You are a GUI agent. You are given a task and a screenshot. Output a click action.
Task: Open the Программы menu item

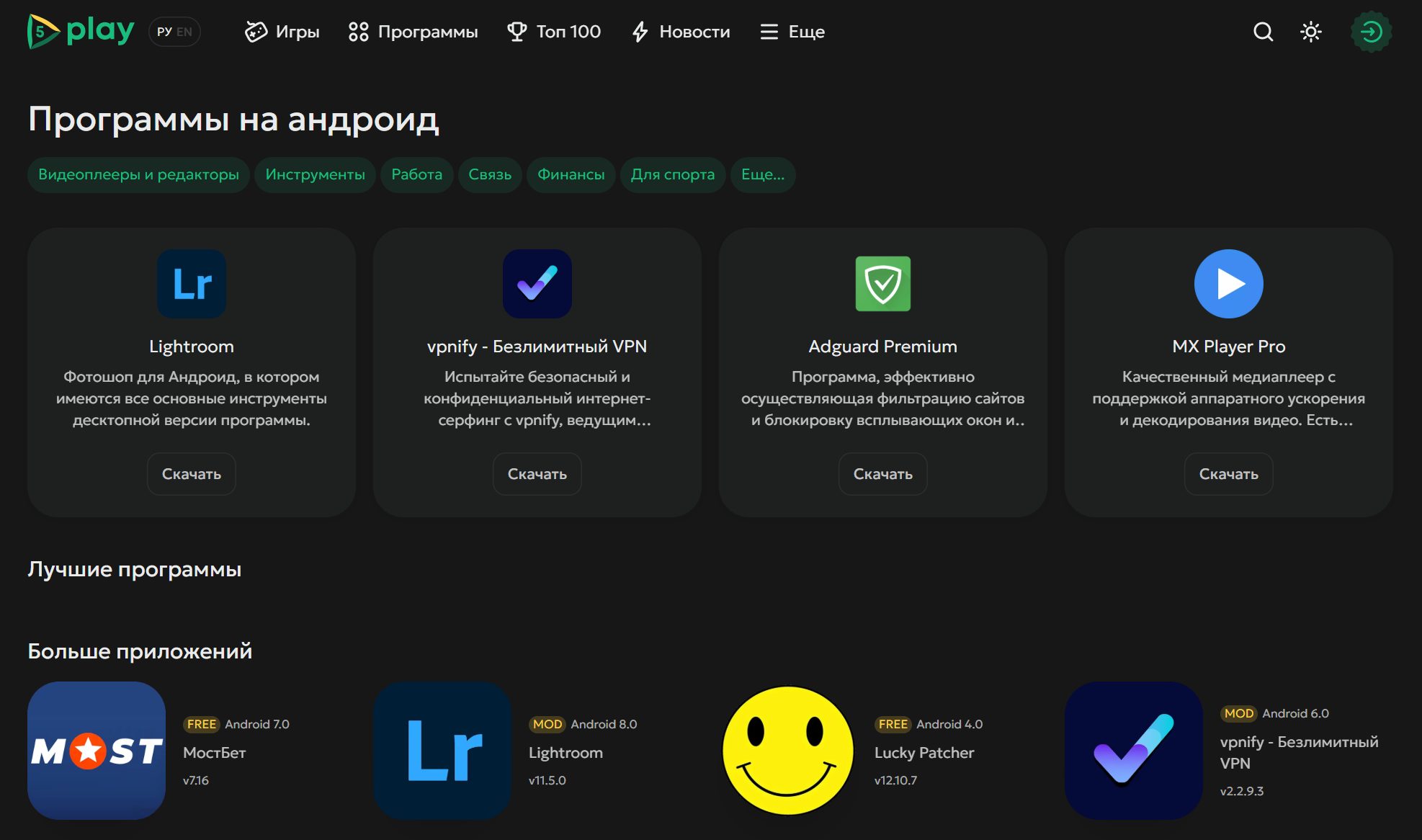click(413, 32)
